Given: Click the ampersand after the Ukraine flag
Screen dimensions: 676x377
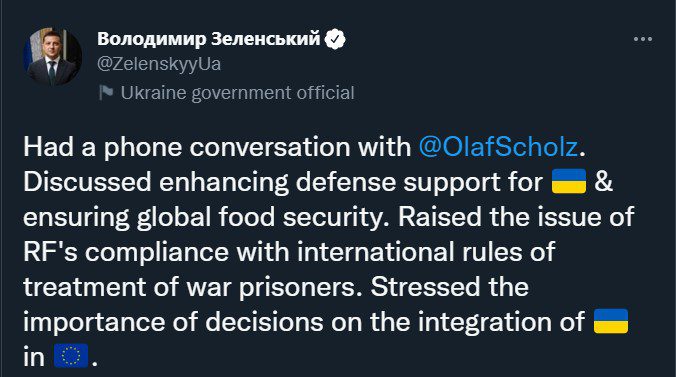Looking at the screenshot, I should click(x=604, y=182).
